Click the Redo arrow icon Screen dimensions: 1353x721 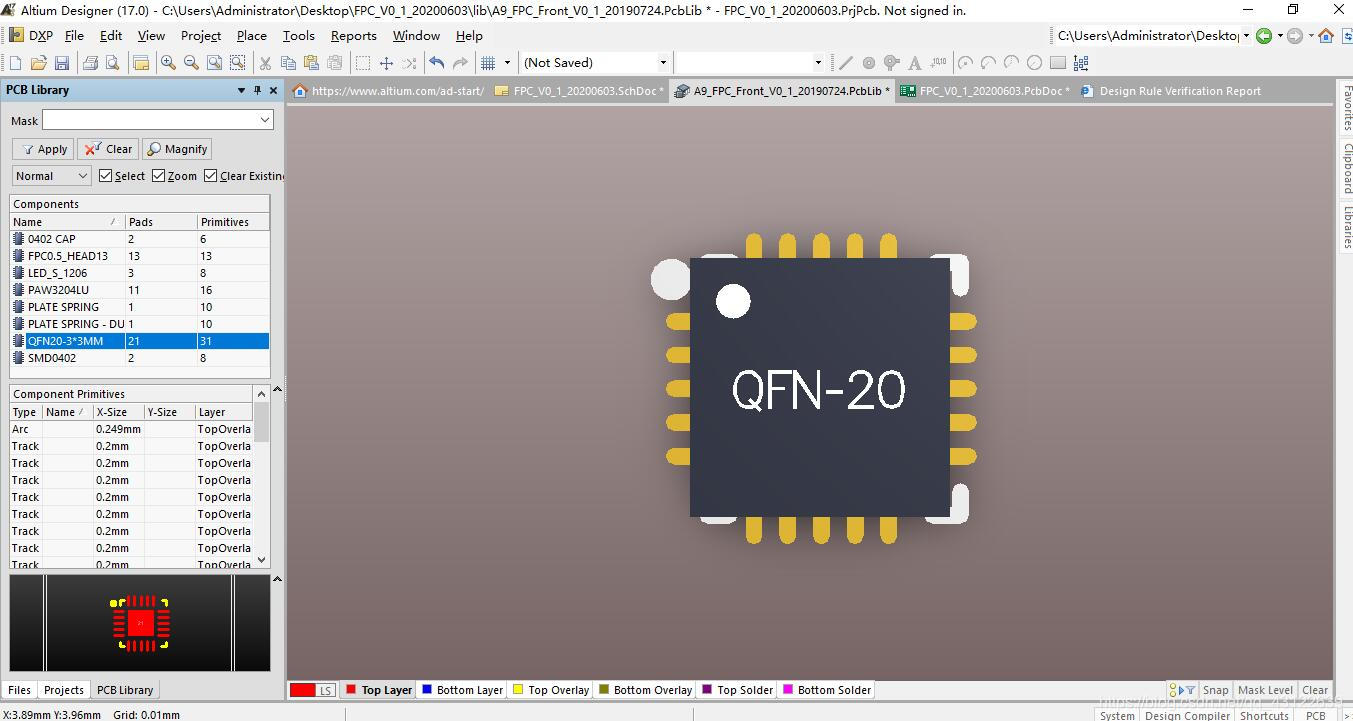coord(460,63)
